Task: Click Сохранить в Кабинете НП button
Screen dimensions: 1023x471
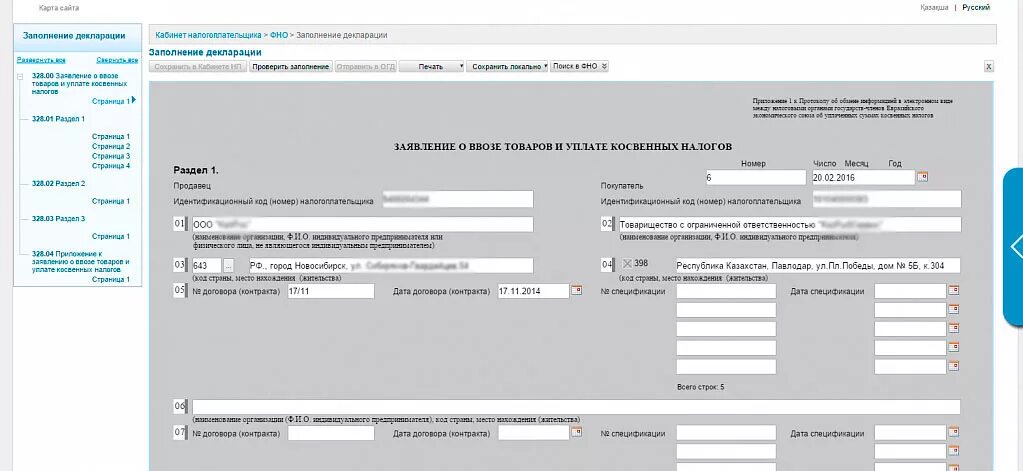Action: pyautogui.click(x=198, y=67)
